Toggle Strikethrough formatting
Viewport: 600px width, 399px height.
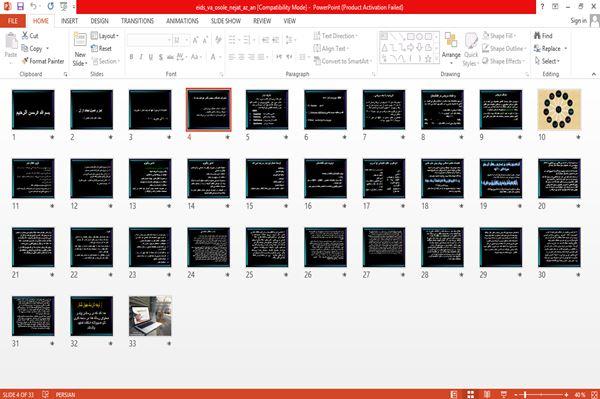click(170, 57)
